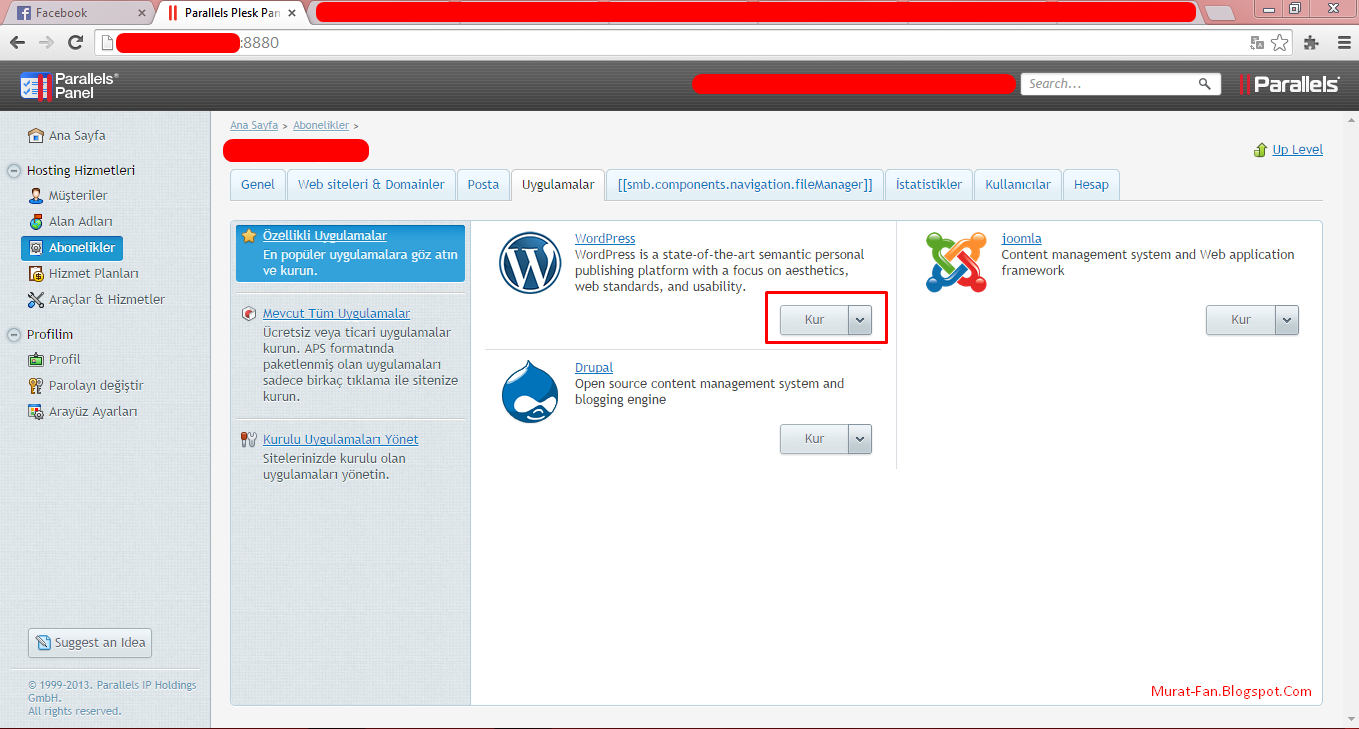Click the browser Reload button
1359x729 pixels.
click(75, 42)
